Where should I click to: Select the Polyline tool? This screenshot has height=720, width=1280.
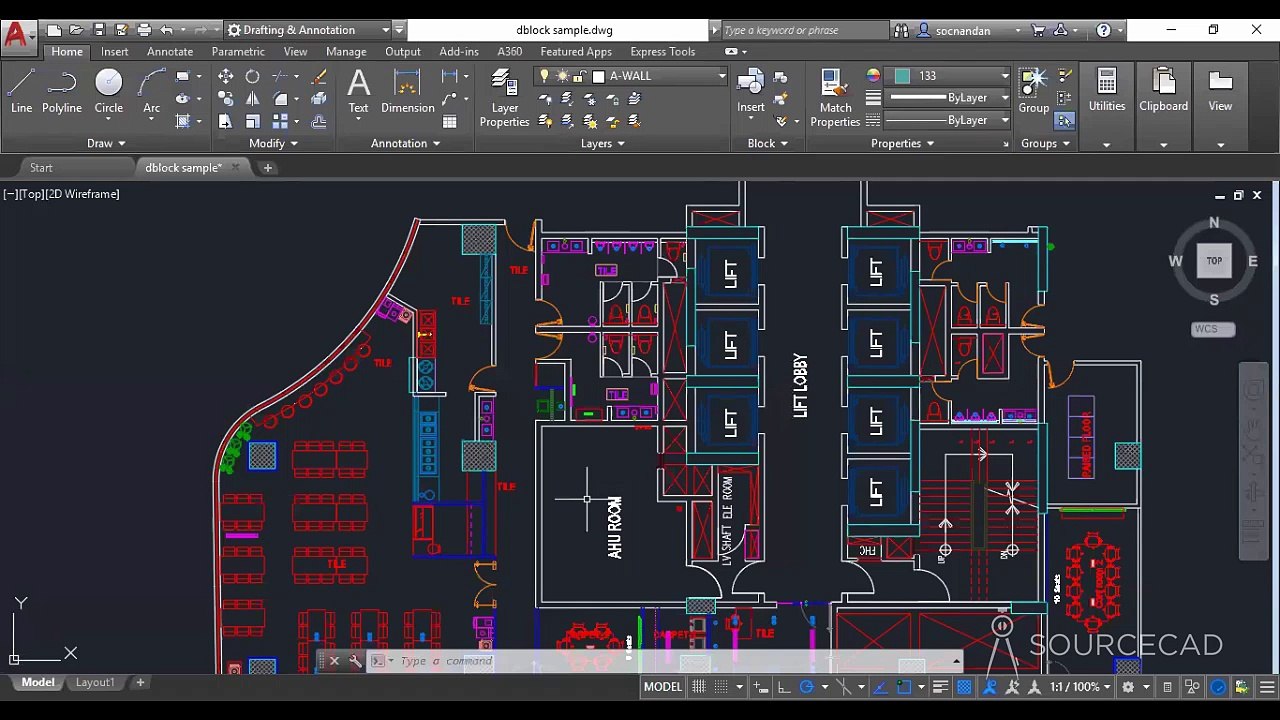pos(62,91)
